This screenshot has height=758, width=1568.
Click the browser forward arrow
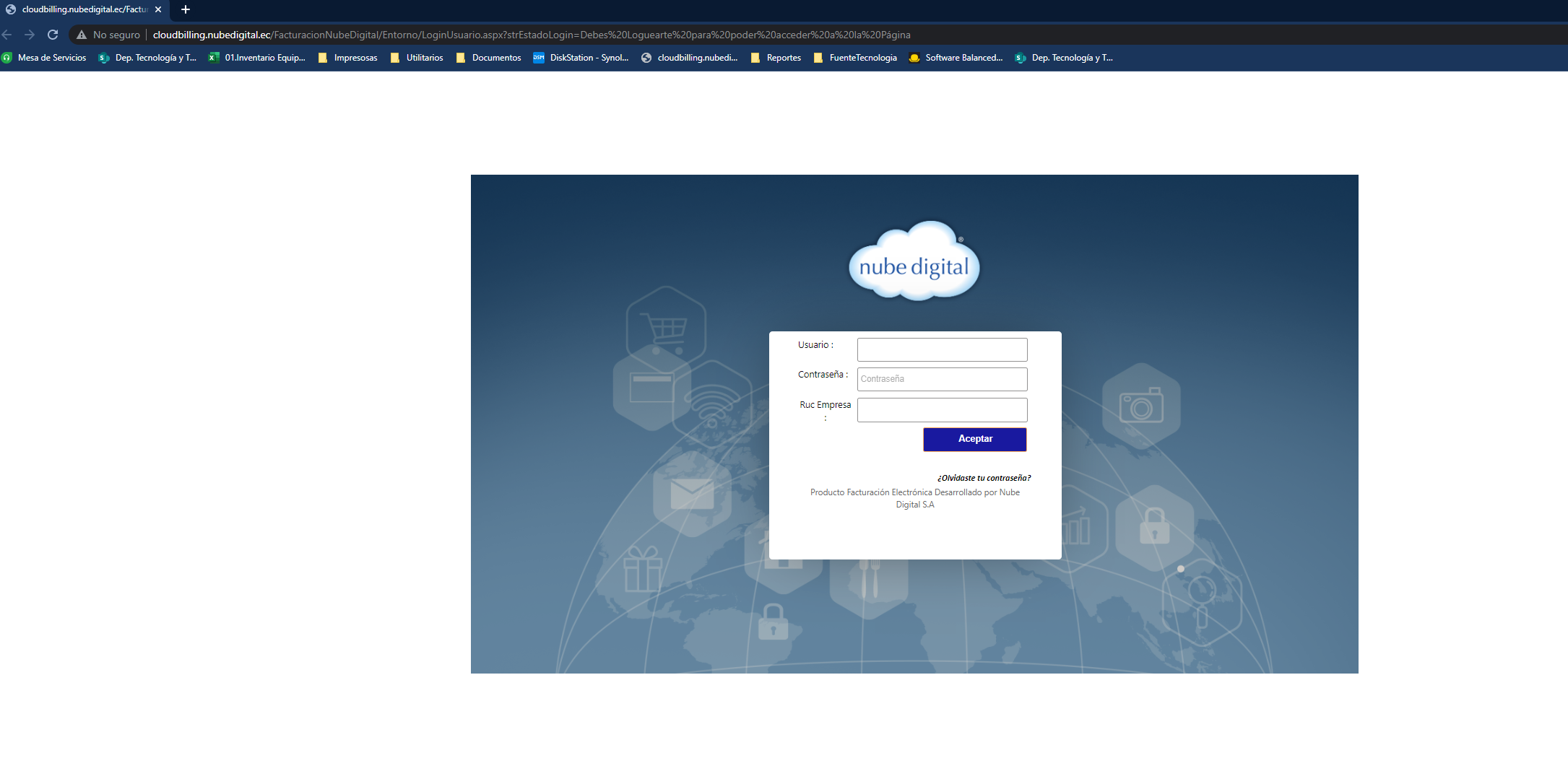[x=30, y=35]
